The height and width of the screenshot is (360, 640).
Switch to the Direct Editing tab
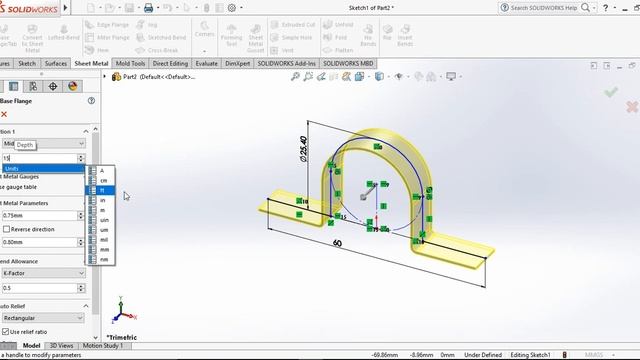pos(170,64)
